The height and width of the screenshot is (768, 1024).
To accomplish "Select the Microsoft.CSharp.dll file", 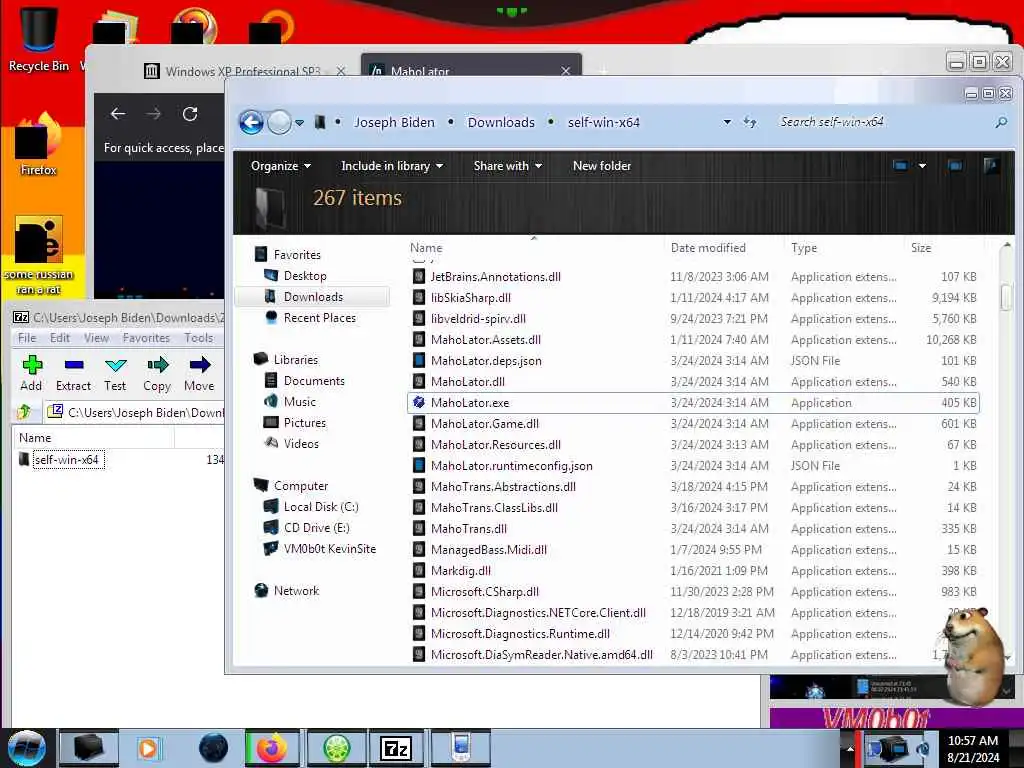I will [693, 592].
